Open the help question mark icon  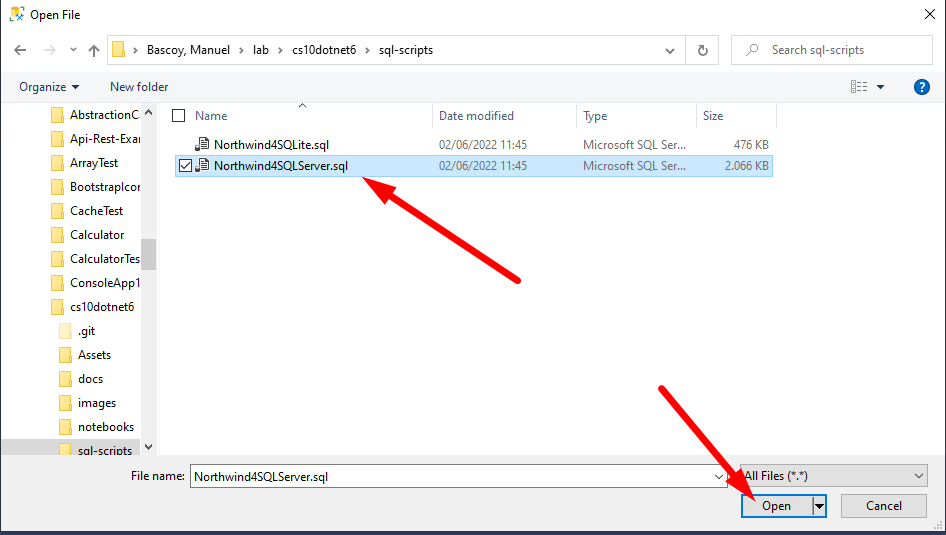(922, 87)
